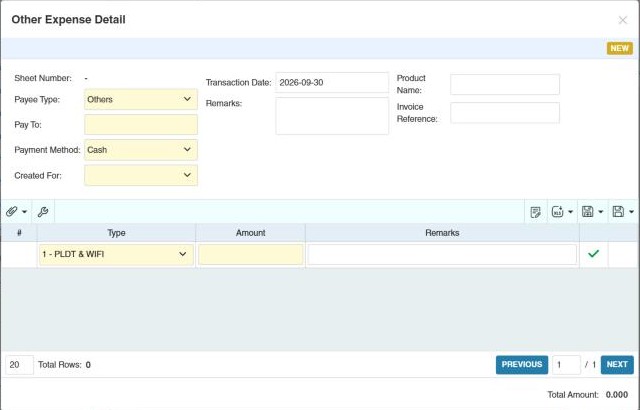
Task: Click the edit note document icon
Action: (535, 212)
